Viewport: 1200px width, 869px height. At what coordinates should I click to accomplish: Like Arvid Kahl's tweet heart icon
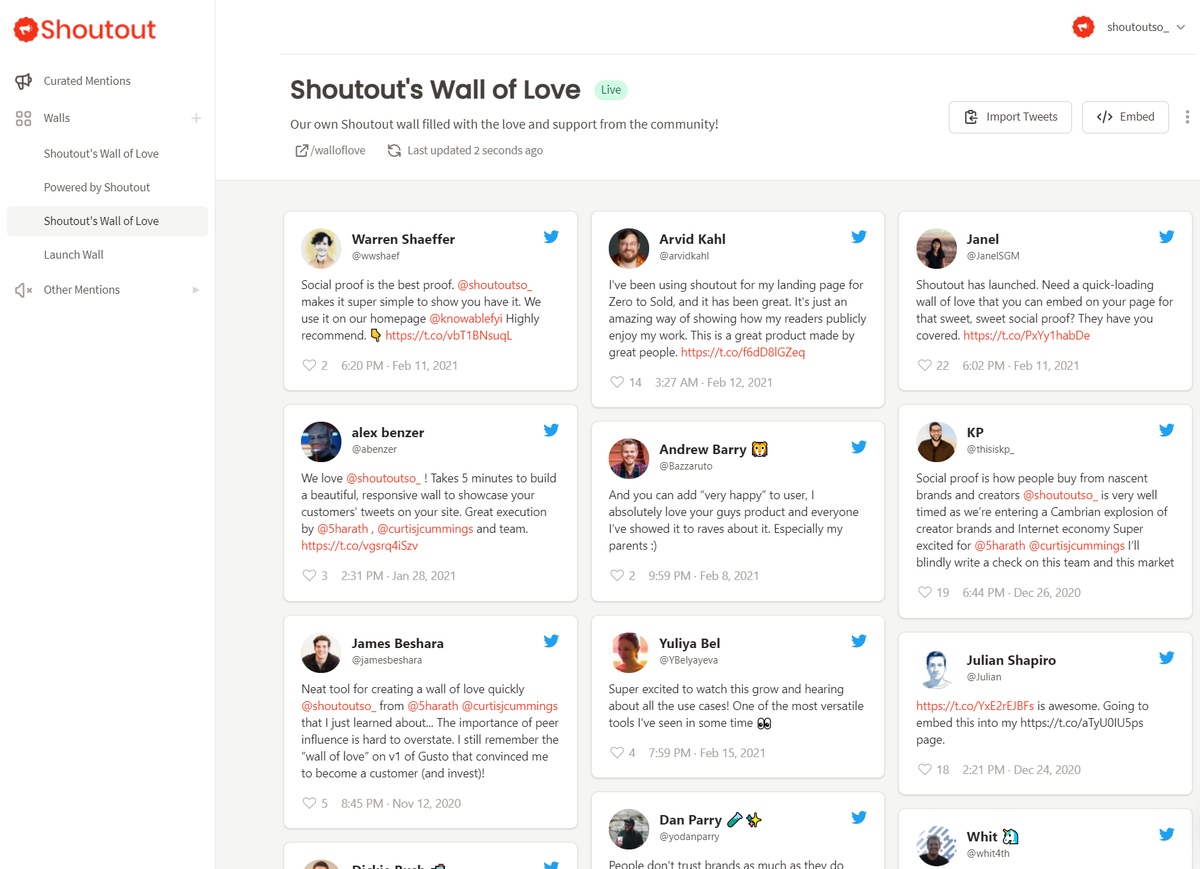pos(617,383)
